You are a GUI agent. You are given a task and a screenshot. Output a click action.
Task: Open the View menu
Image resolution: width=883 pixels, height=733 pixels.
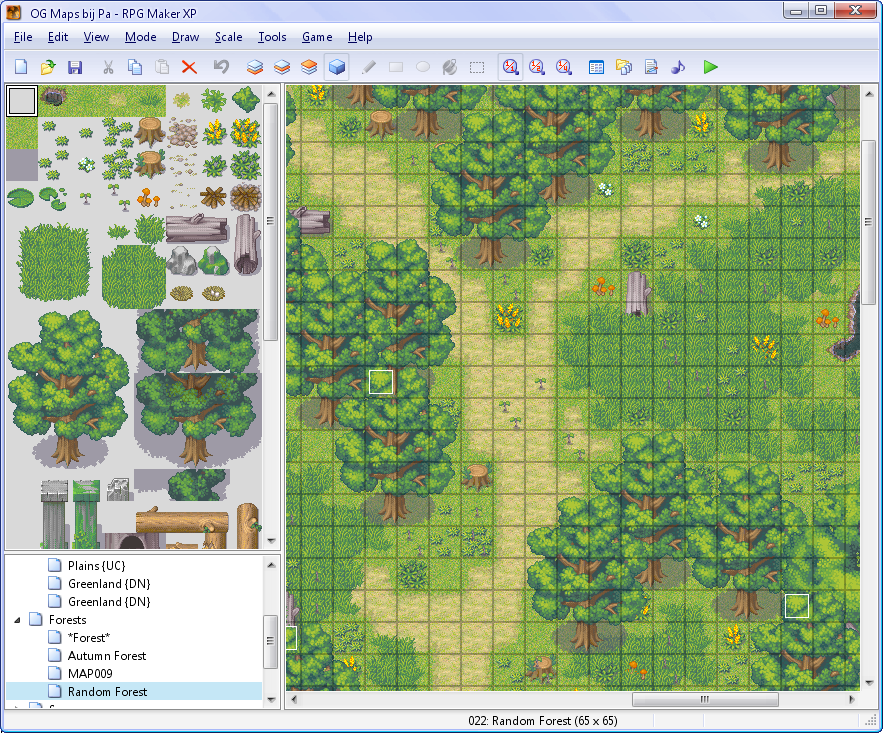point(96,37)
